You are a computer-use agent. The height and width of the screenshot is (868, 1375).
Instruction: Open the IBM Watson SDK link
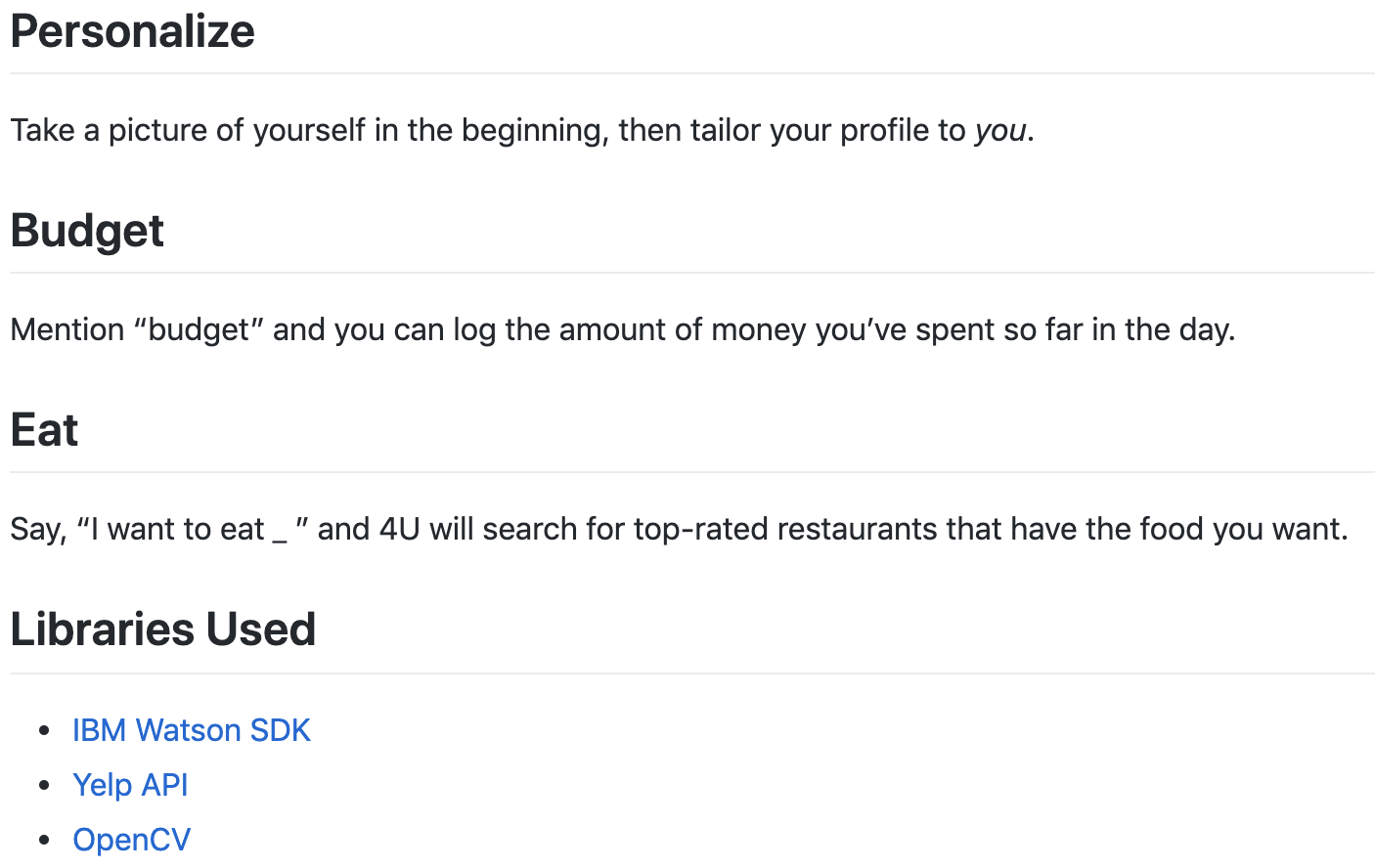[x=191, y=730]
